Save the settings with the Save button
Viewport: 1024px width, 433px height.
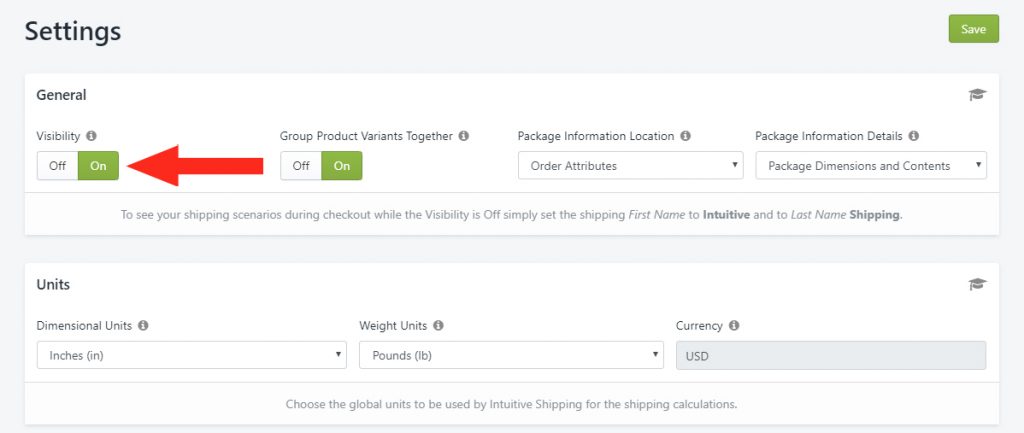(974, 29)
